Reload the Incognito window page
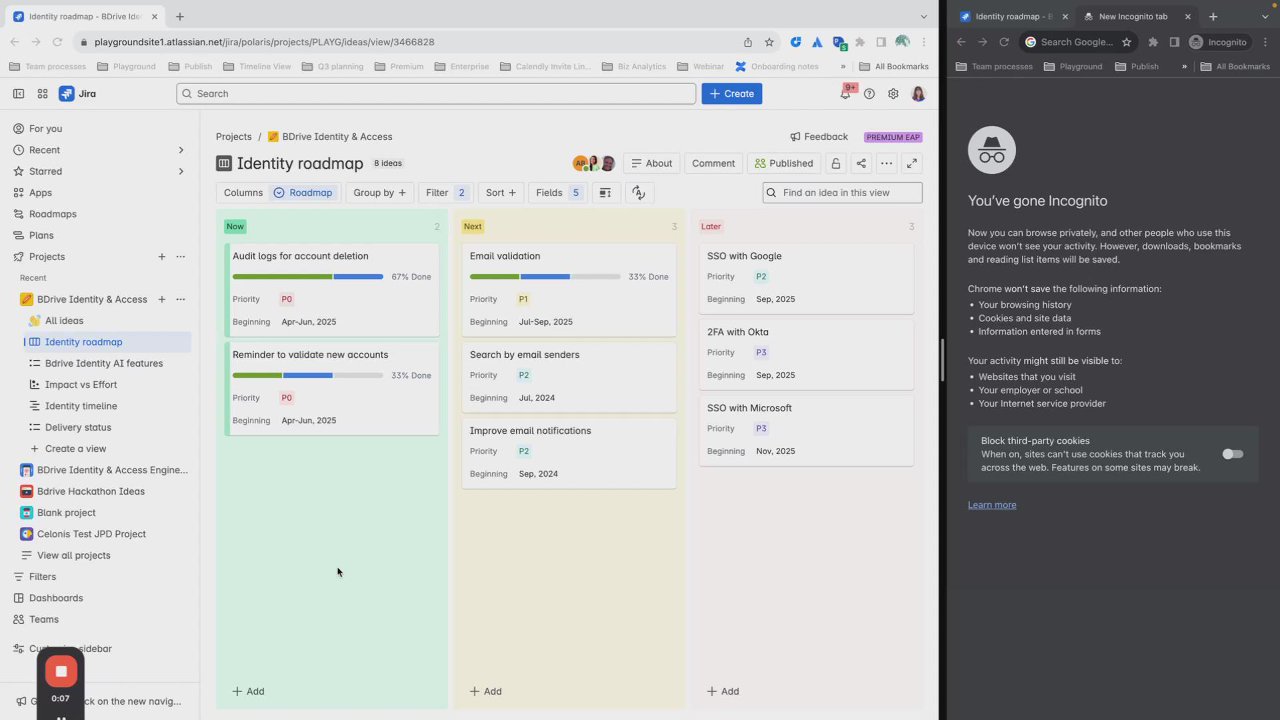Viewport: 1280px width, 720px height. click(1004, 42)
